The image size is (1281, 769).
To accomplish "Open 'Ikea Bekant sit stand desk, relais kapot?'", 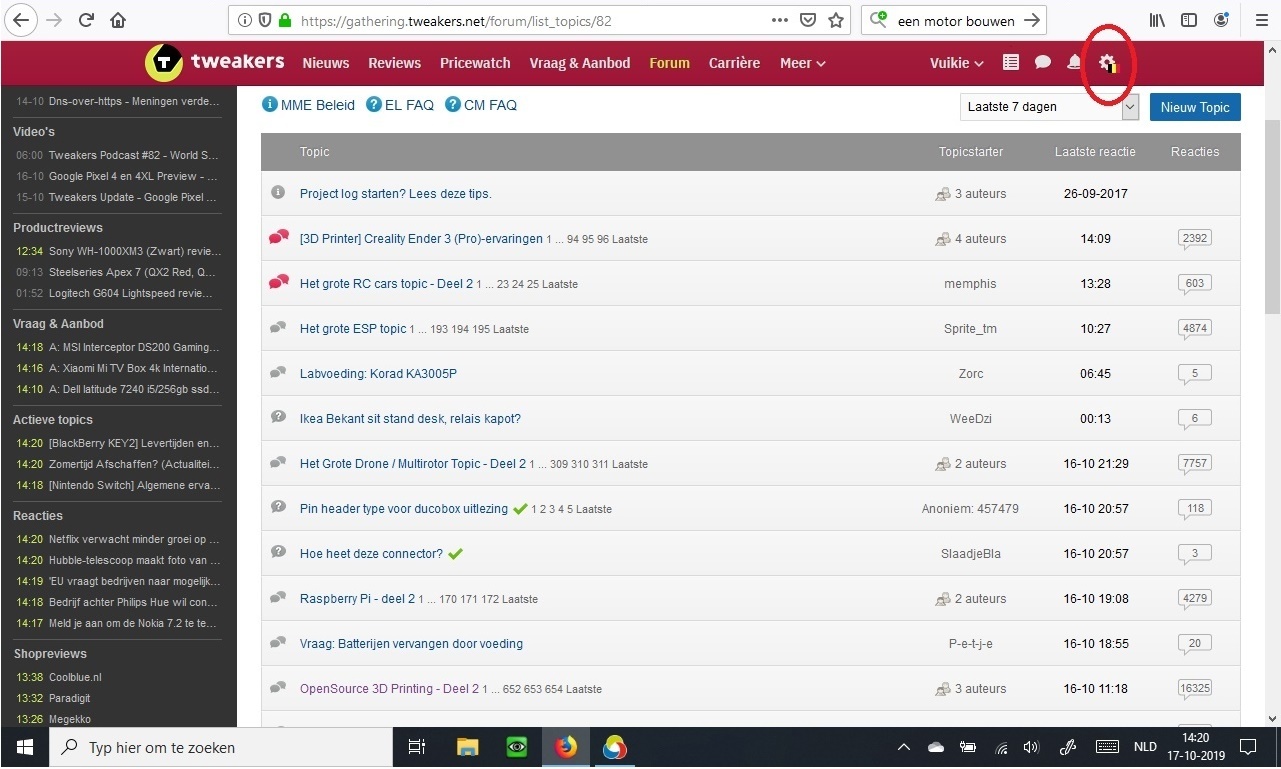I will [410, 419].
